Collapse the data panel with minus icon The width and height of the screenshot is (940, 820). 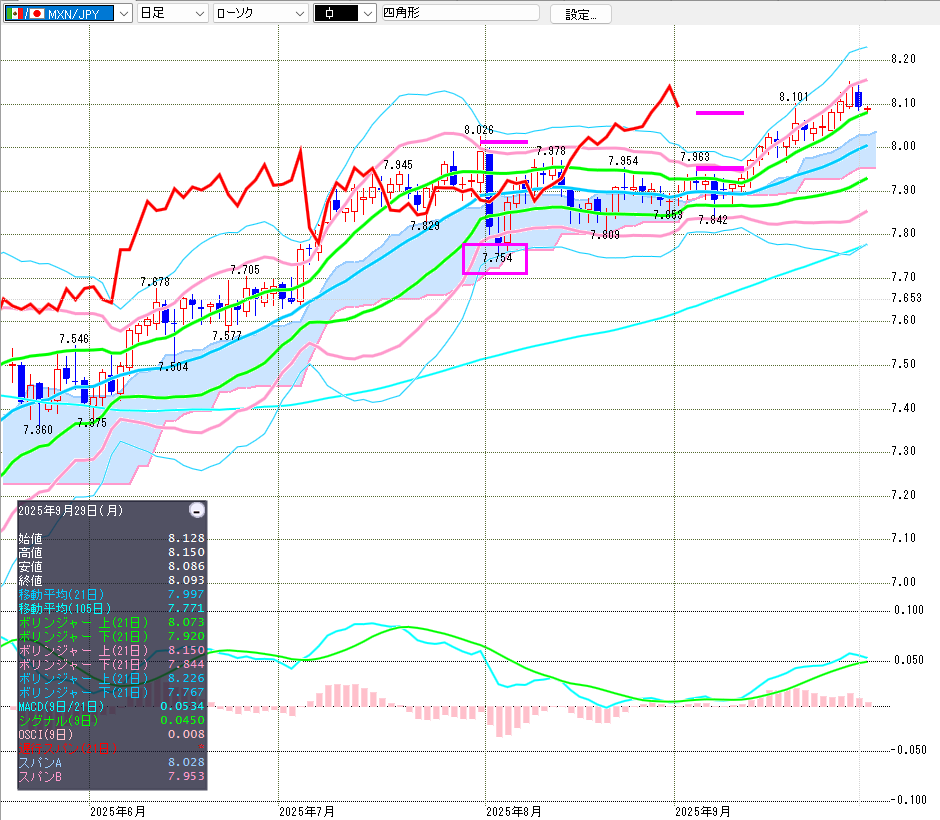tap(197, 510)
